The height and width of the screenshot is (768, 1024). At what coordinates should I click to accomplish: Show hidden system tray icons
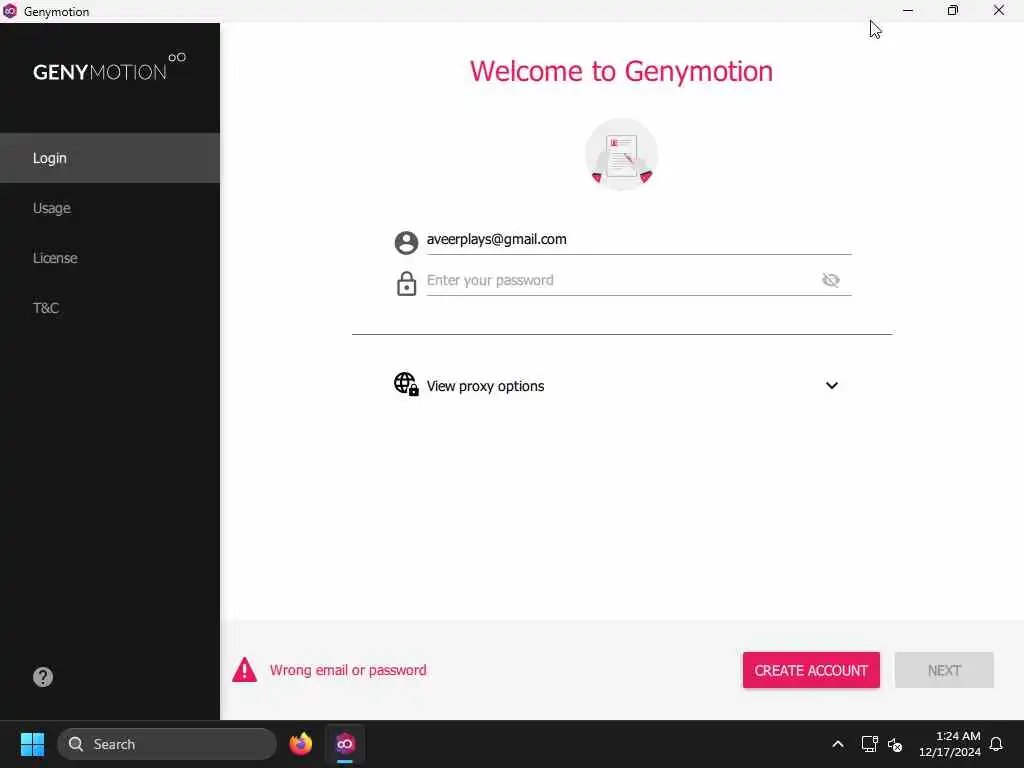coord(838,744)
